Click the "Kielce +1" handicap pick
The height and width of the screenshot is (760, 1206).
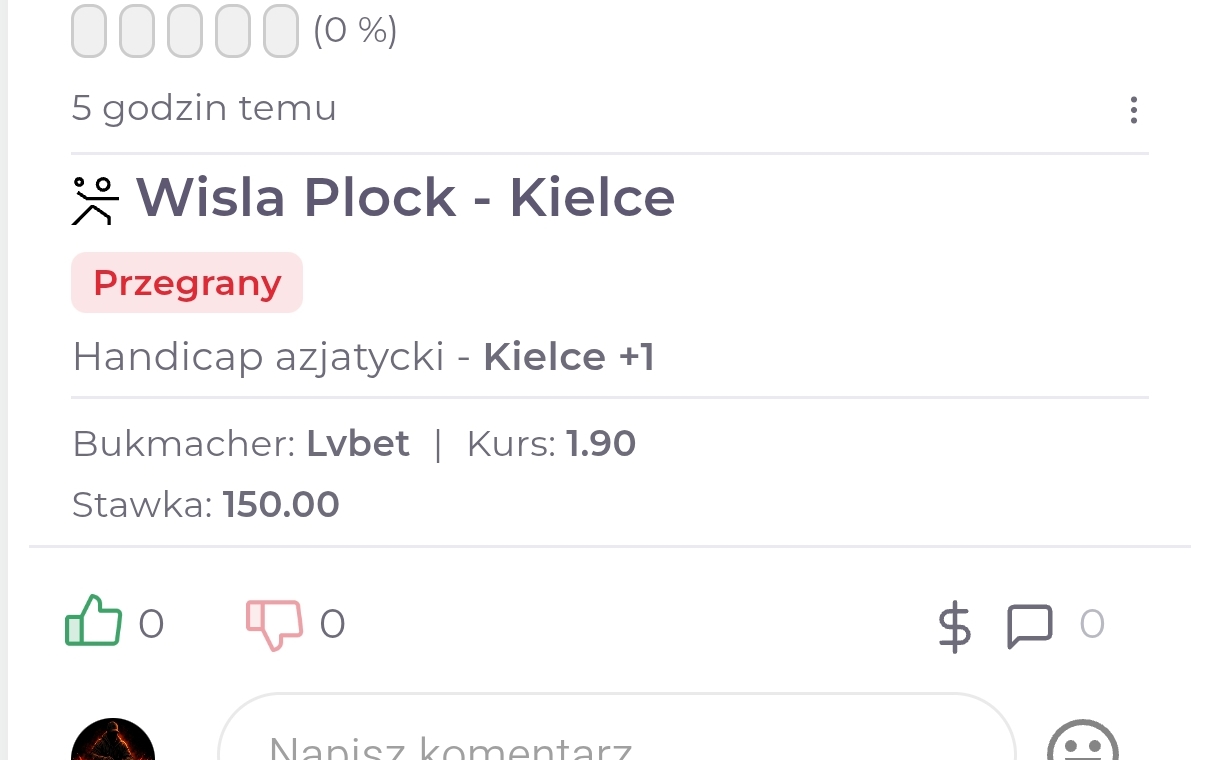[568, 357]
